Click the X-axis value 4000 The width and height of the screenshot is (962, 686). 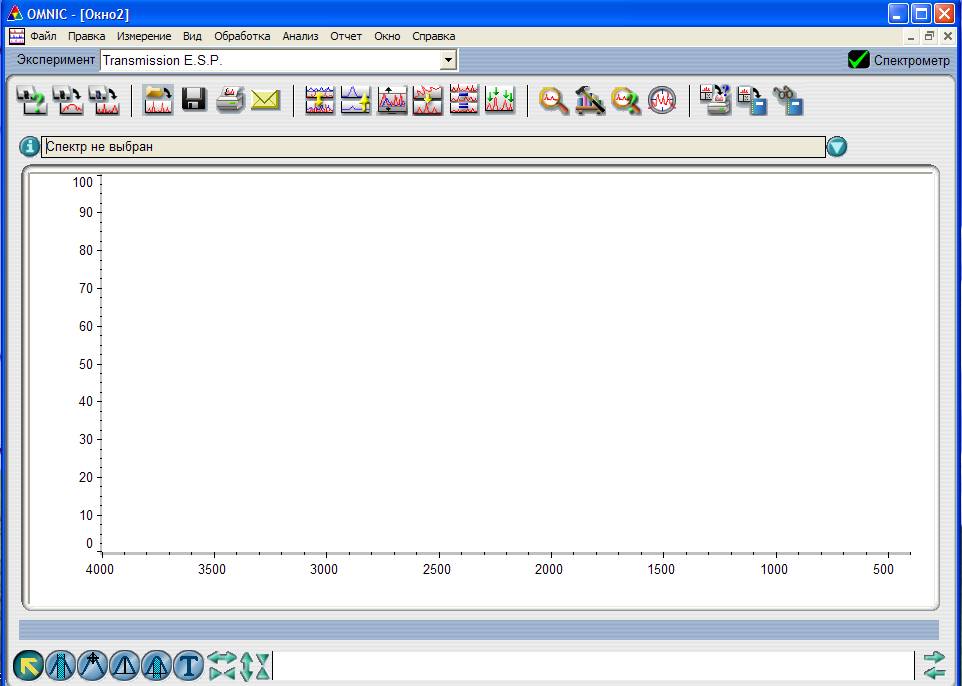click(100, 569)
